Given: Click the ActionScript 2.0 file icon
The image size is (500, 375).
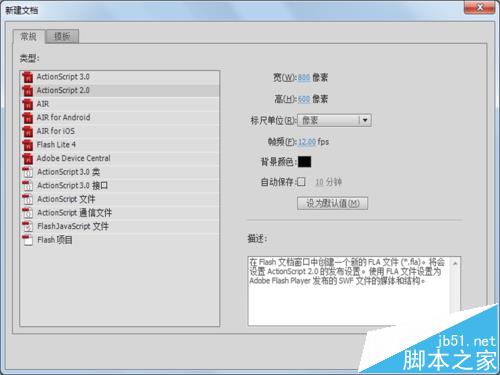Looking at the screenshot, I should pyautogui.click(x=28, y=91).
